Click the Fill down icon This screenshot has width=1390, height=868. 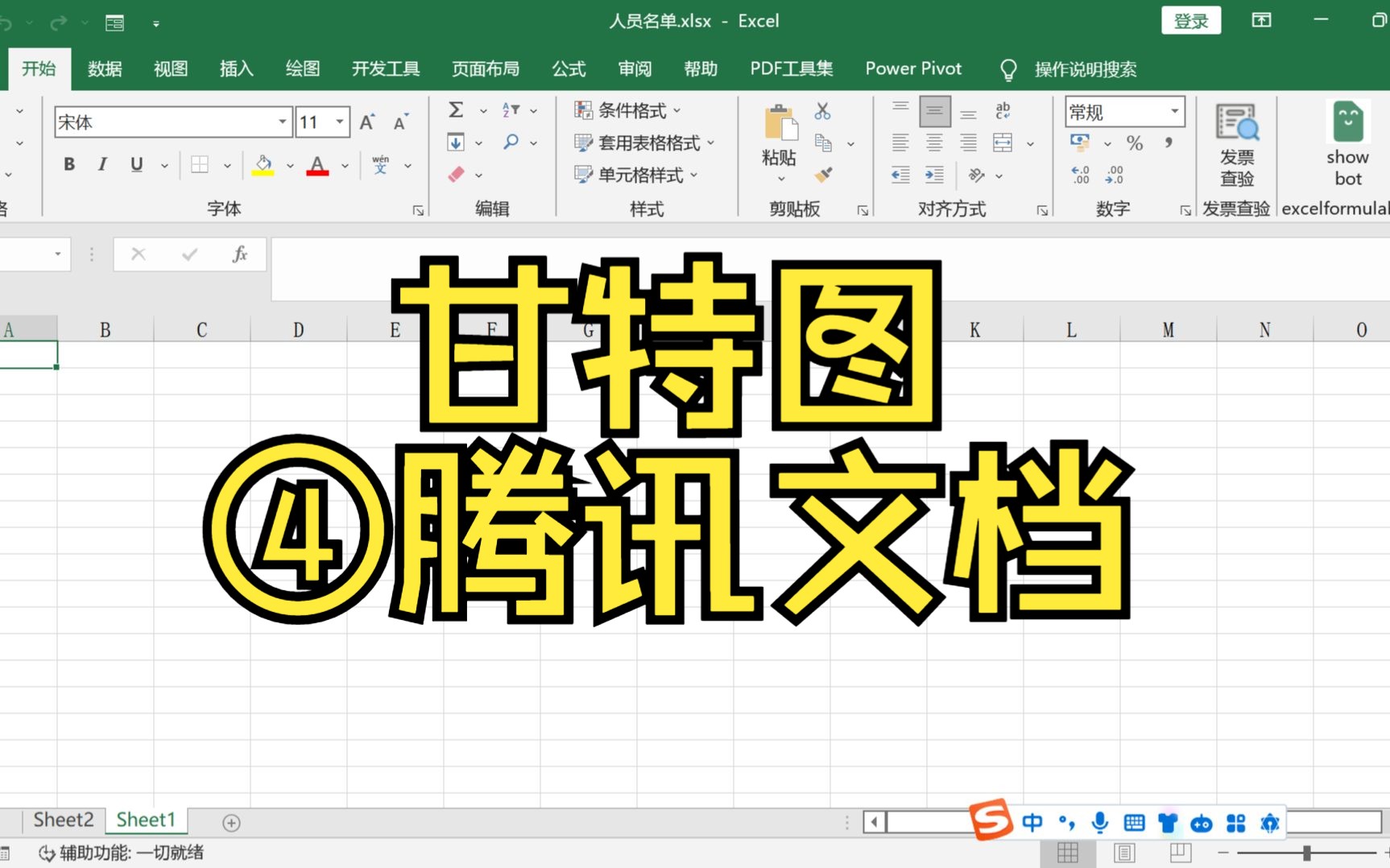[x=456, y=143]
